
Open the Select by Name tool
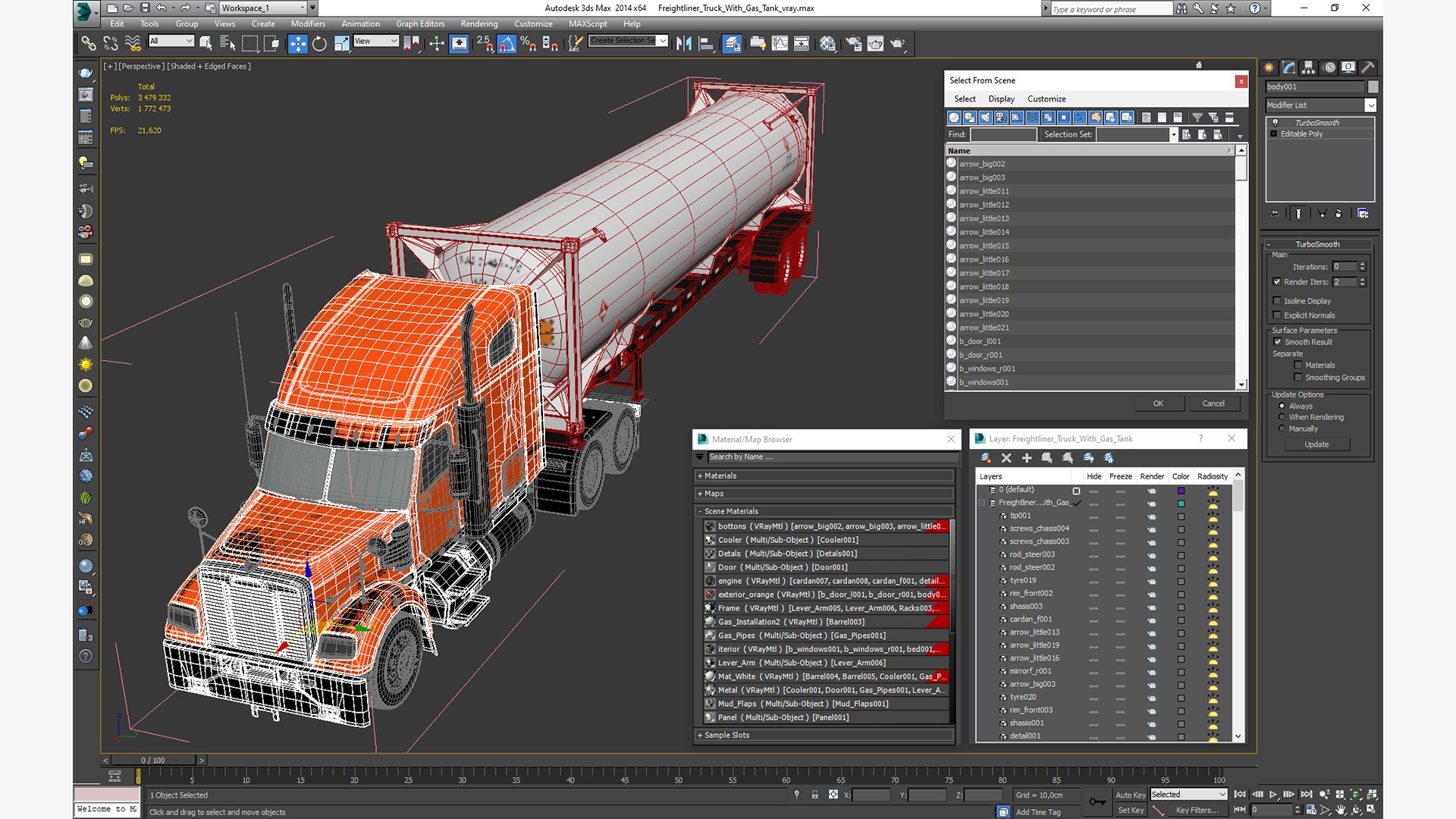coord(227,44)
